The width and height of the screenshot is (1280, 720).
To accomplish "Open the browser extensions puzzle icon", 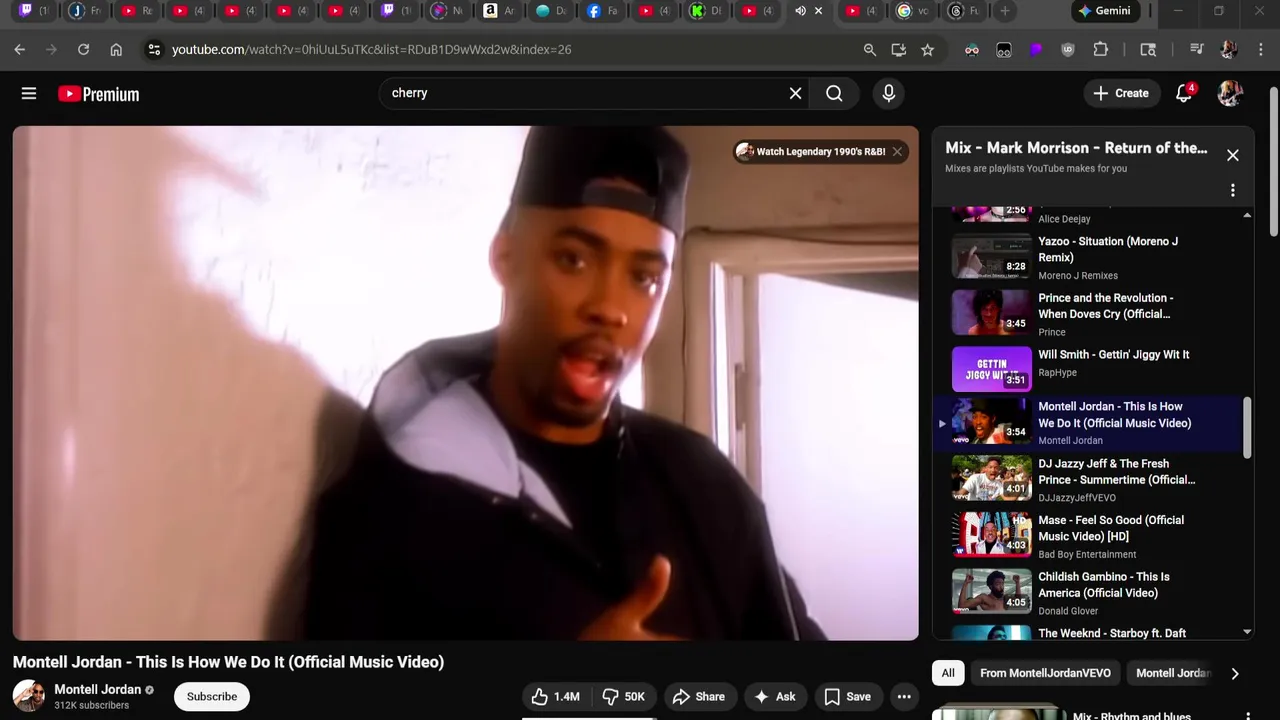I will click(x=1101, y=49).
